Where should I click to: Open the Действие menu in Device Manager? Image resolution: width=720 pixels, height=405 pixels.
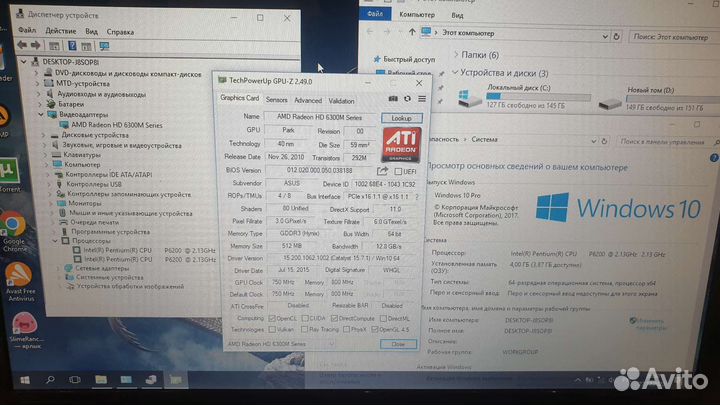point(61,31)
